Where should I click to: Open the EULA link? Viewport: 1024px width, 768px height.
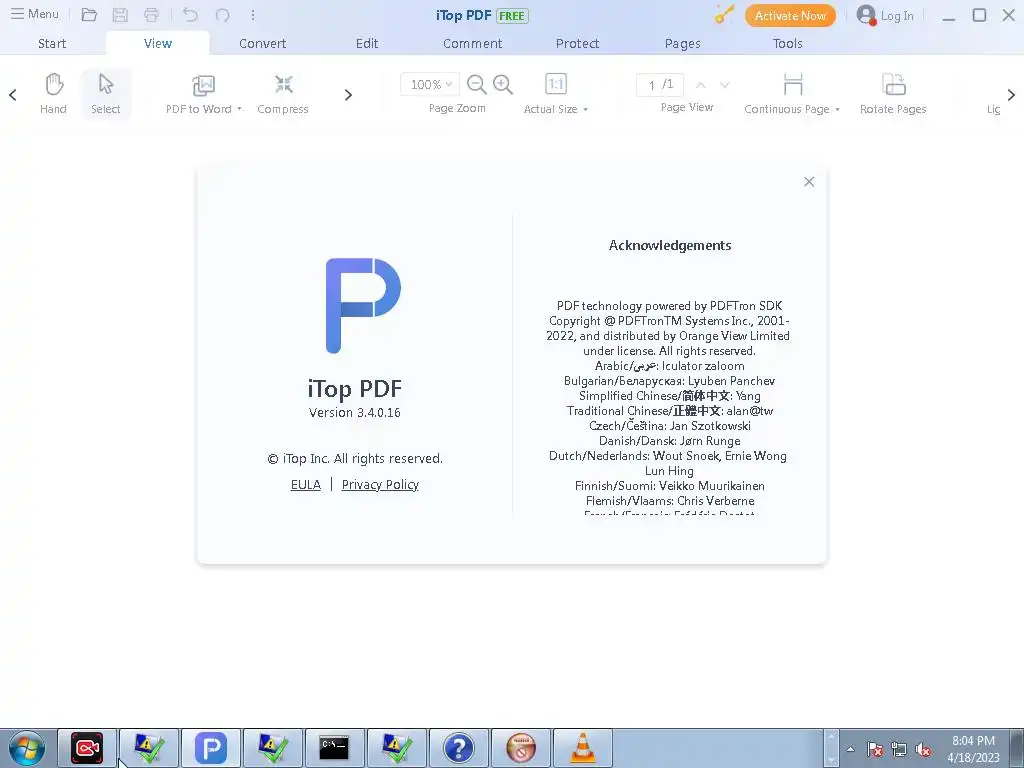tap(306, 485)
